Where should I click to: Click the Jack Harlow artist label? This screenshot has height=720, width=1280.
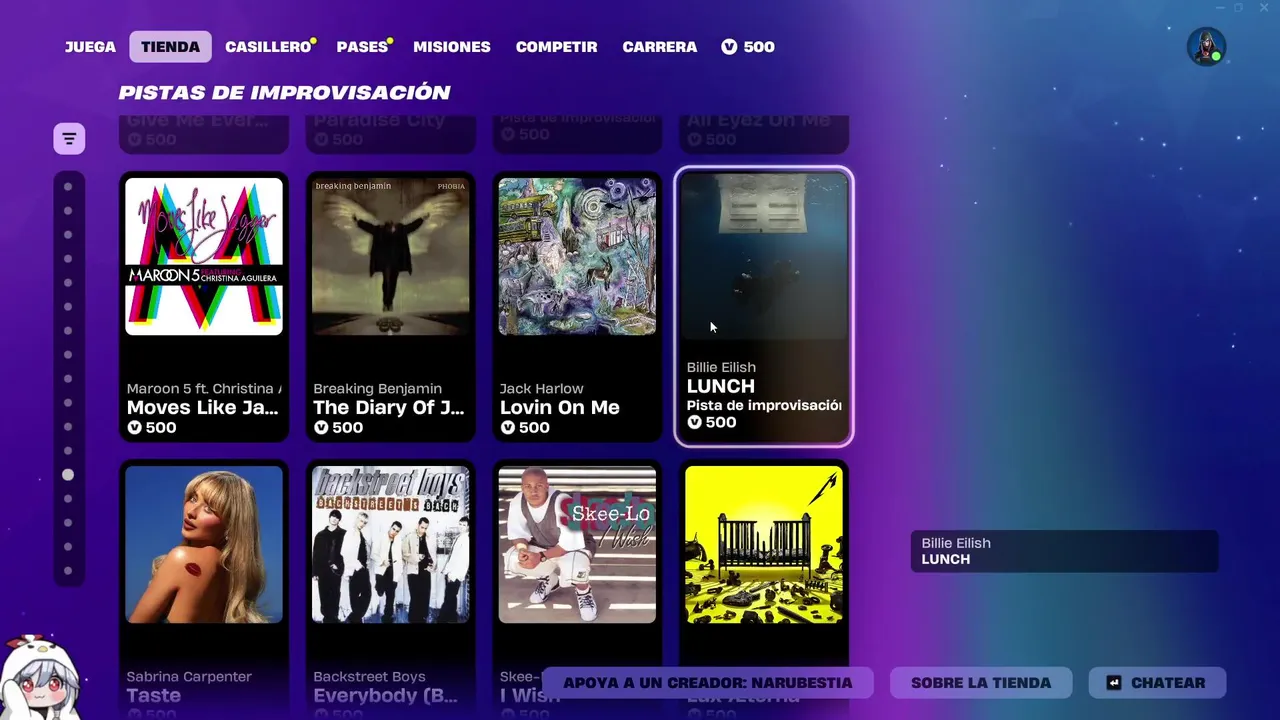(542, 388)
